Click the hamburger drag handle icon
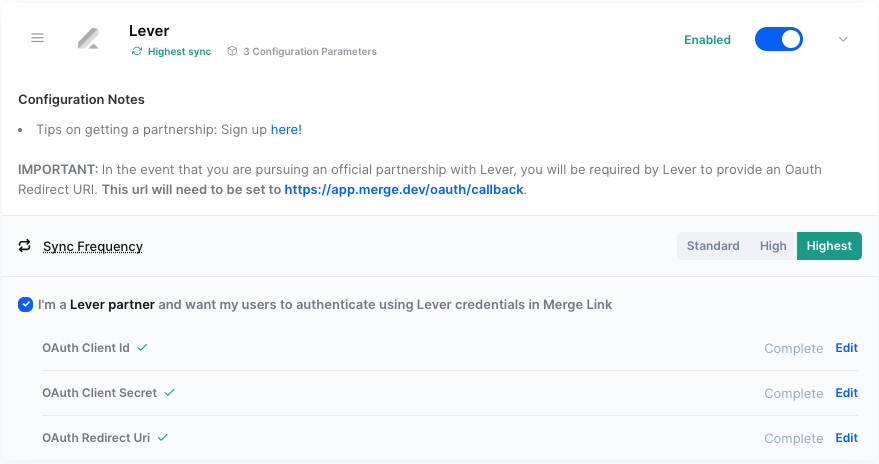 click(x=38, y=38)
